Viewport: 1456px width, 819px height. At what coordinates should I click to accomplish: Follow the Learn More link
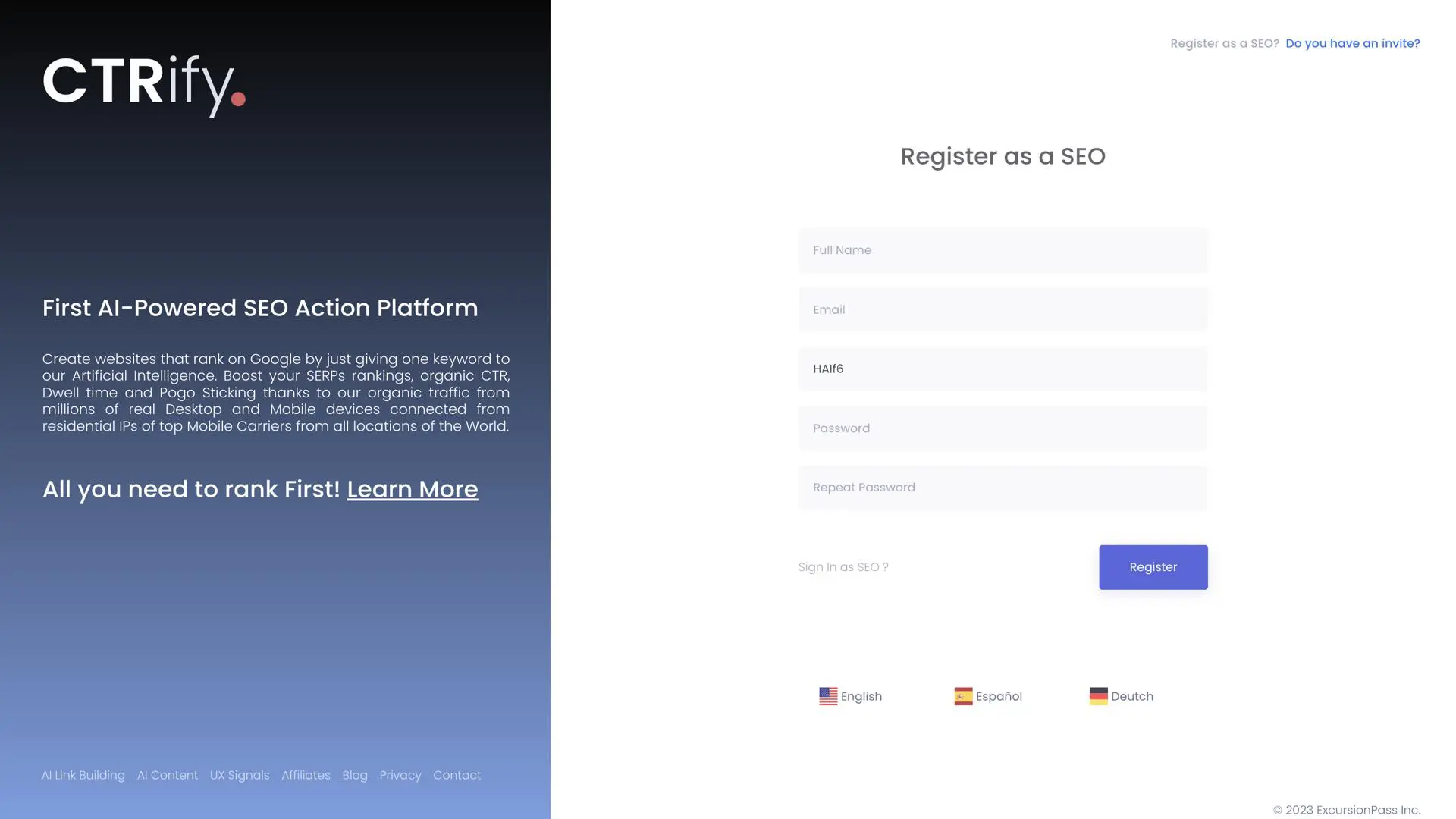click(x=413, y=489)
